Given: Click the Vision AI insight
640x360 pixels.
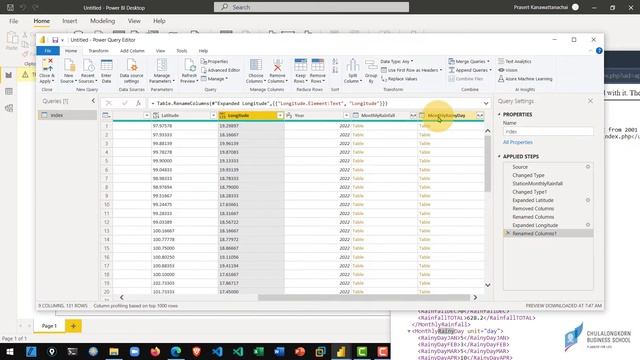Looking at the screenshot, I should pos(508,70).
